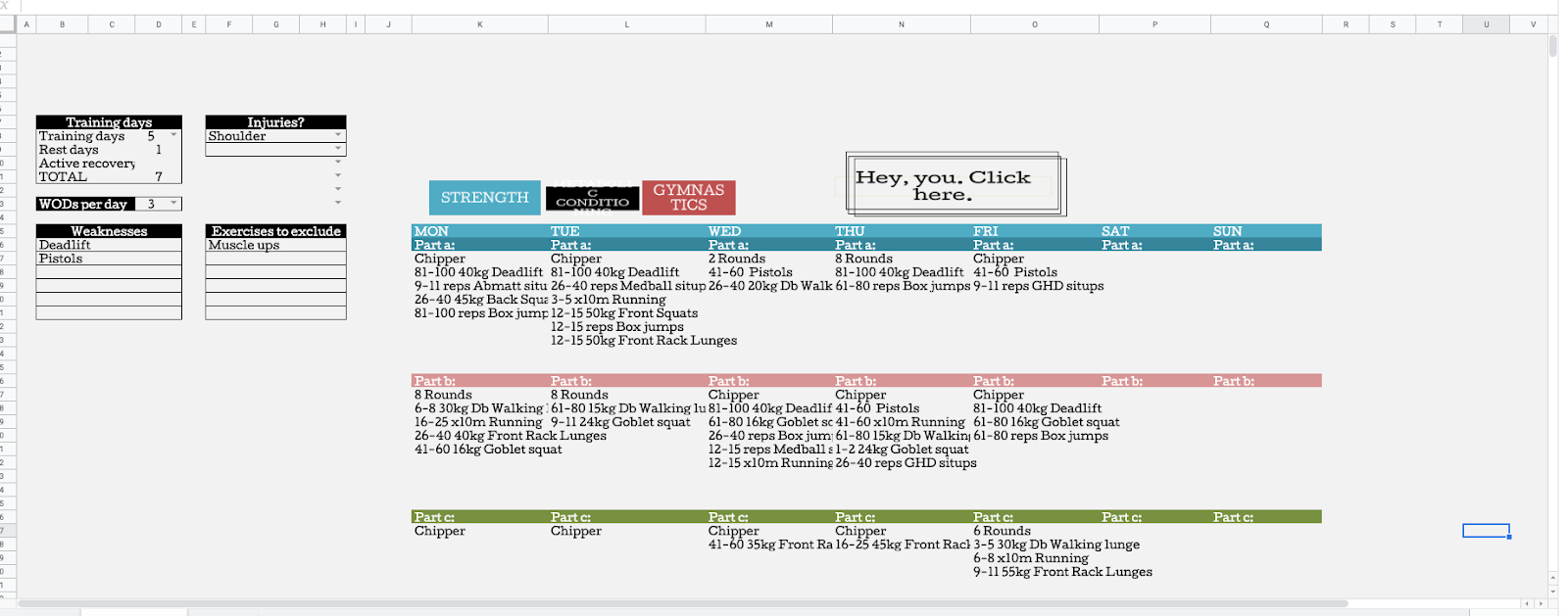The width and height of the screenshot is (1568, 616).
Task: Select column M header
Action: pyautogui.click(x=769, y=24)
